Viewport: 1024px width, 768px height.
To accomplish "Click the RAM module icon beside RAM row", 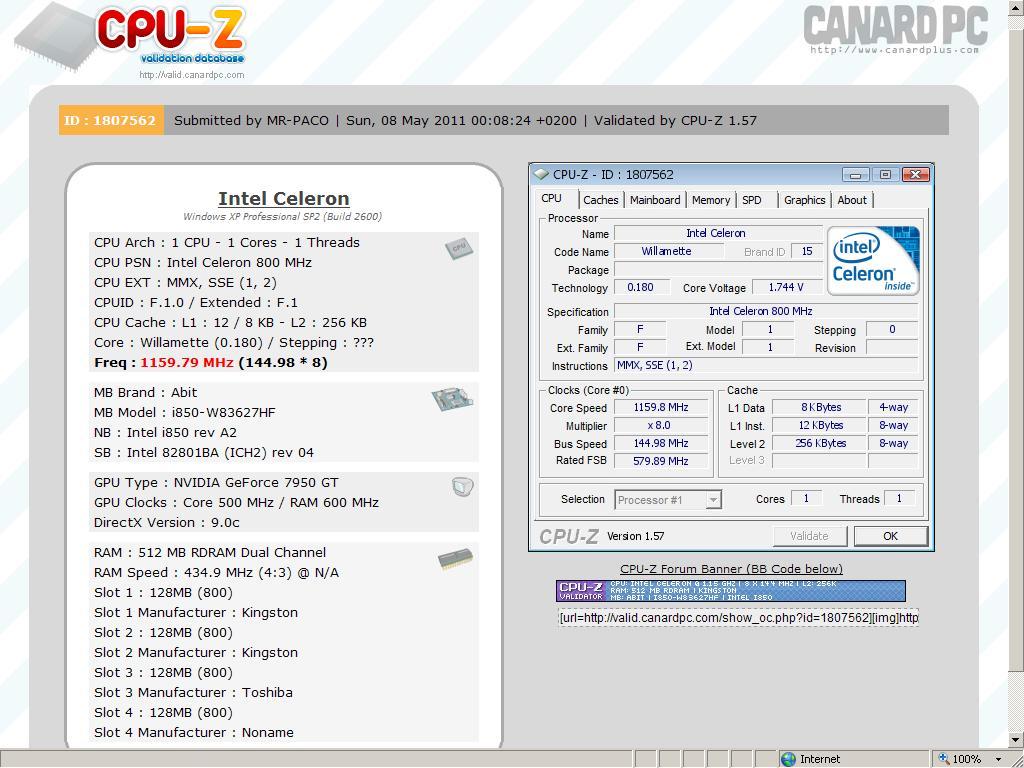I will click(455, 559).
